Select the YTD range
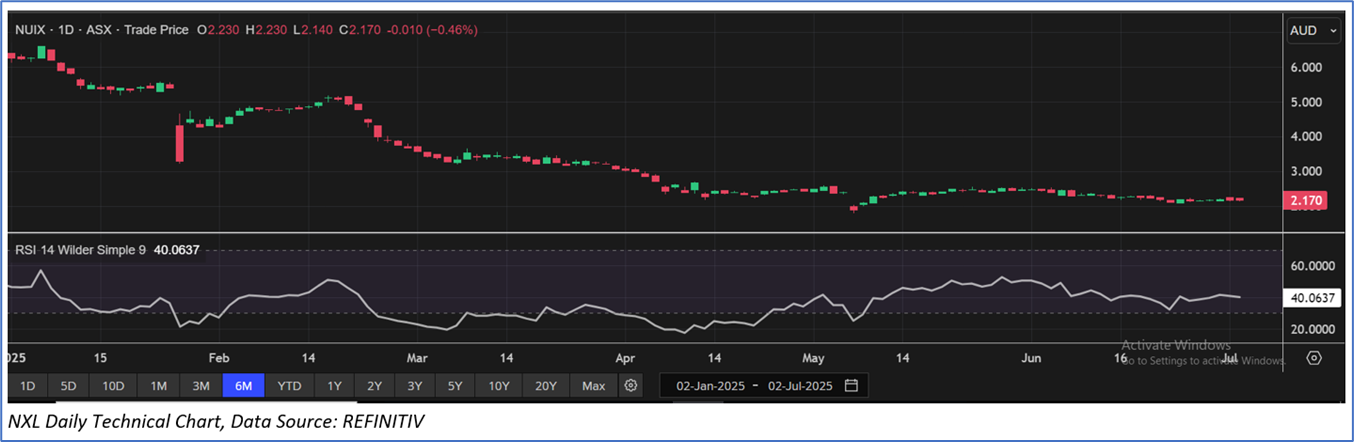This screenshot has width=1354, height=442. point(289,385)
